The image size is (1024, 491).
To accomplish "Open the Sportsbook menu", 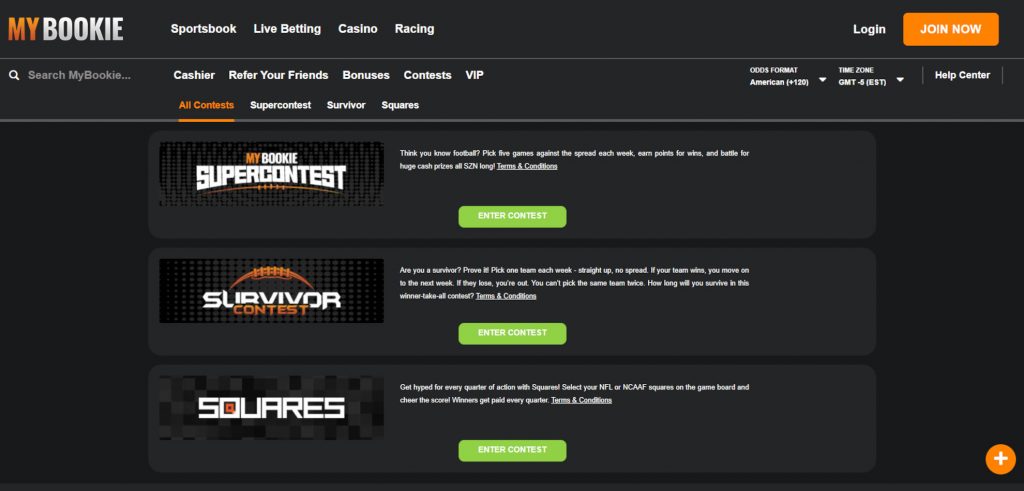I will pyautogui.click(x=204, y=29).
